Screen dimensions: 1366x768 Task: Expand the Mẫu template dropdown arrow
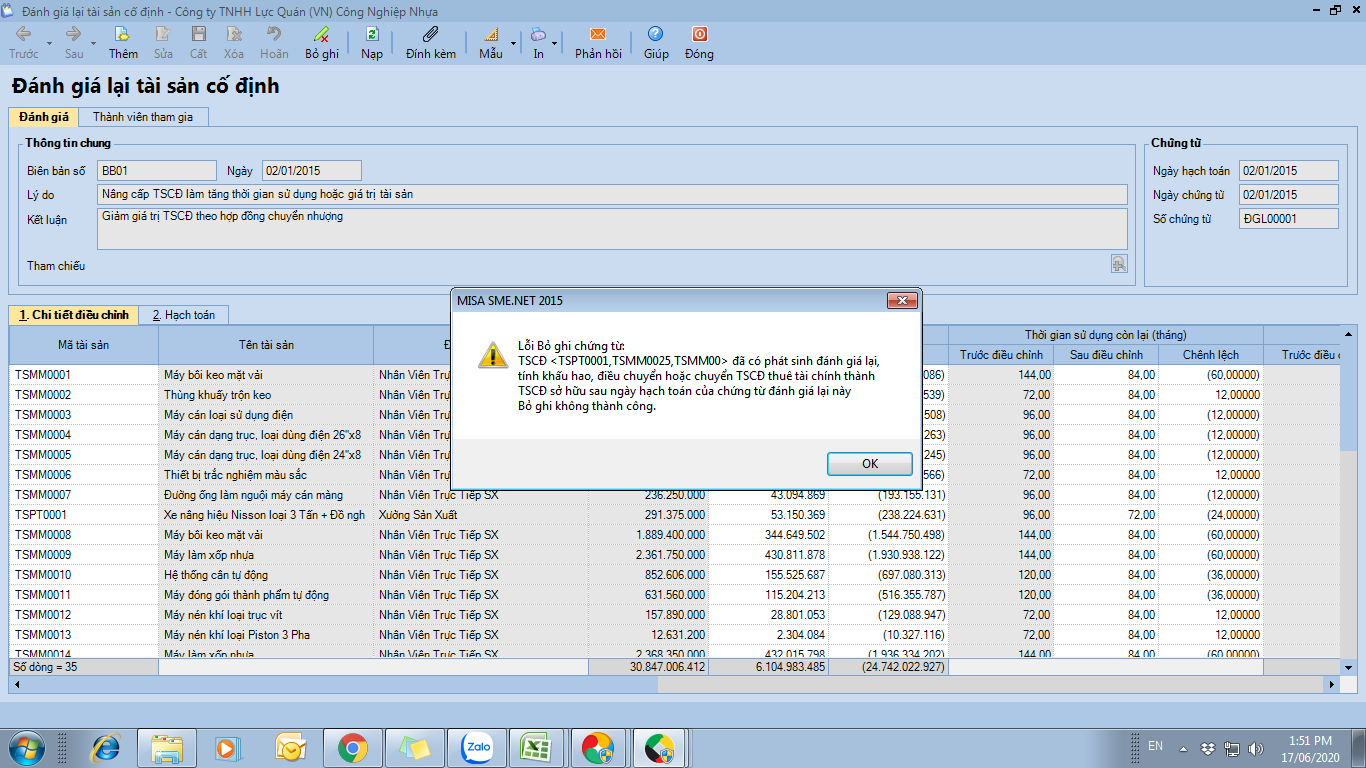click(514, 43)
